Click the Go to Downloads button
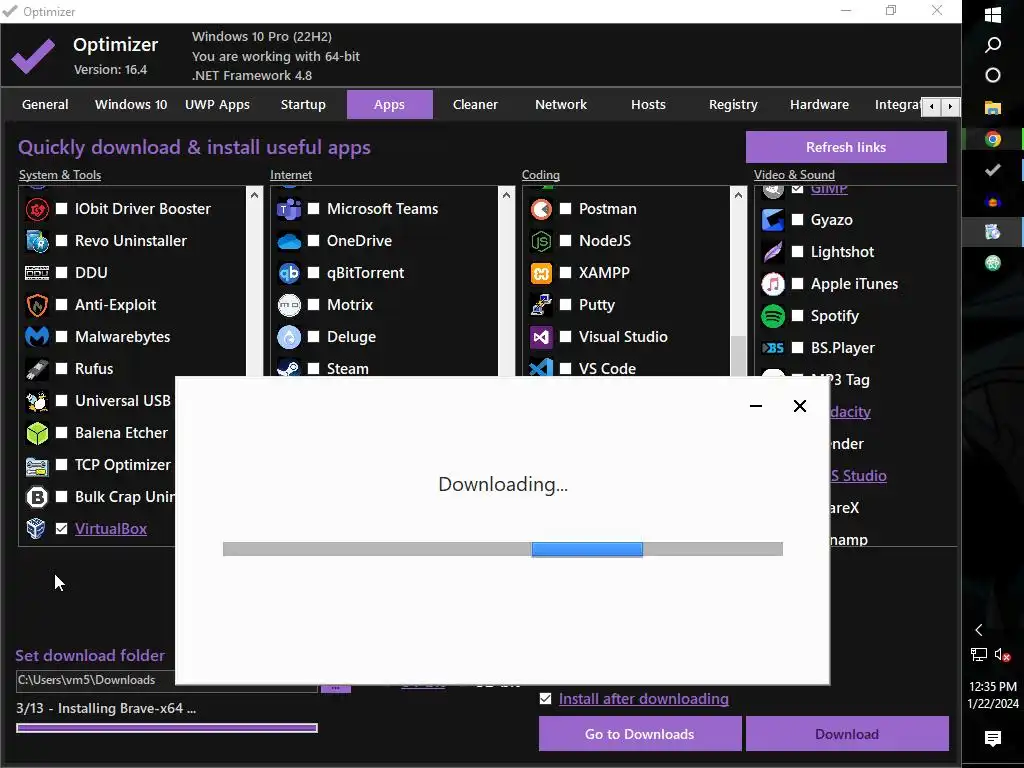1024x768 pixels. click(640, 734)
